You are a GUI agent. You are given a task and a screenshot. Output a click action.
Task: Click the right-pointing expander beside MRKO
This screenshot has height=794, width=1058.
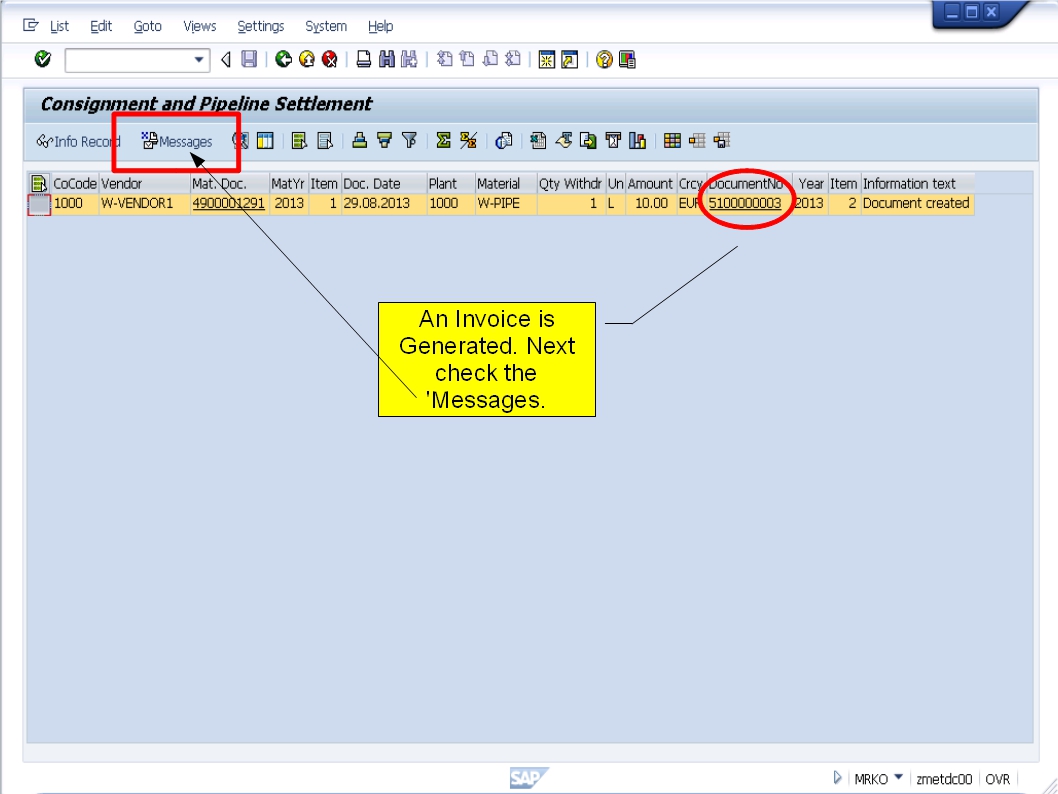point(837,778)
